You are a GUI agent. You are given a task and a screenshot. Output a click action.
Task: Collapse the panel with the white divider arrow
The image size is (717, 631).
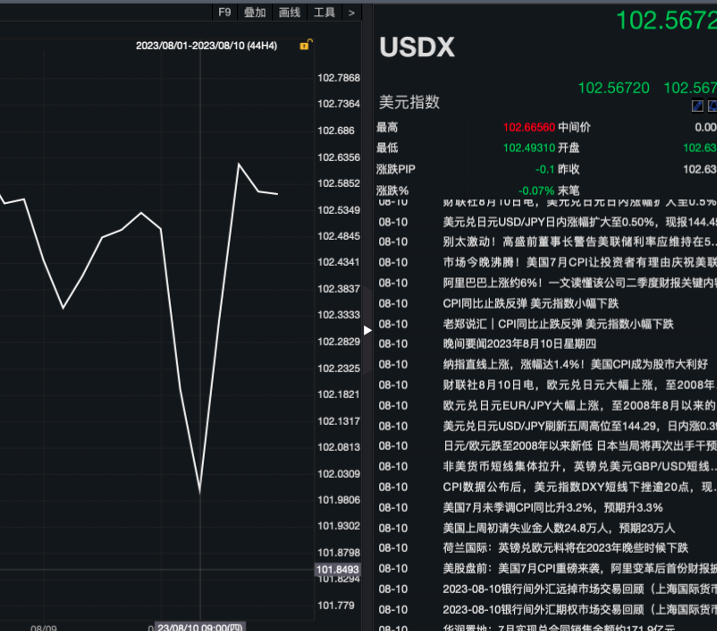pos(367,329)
